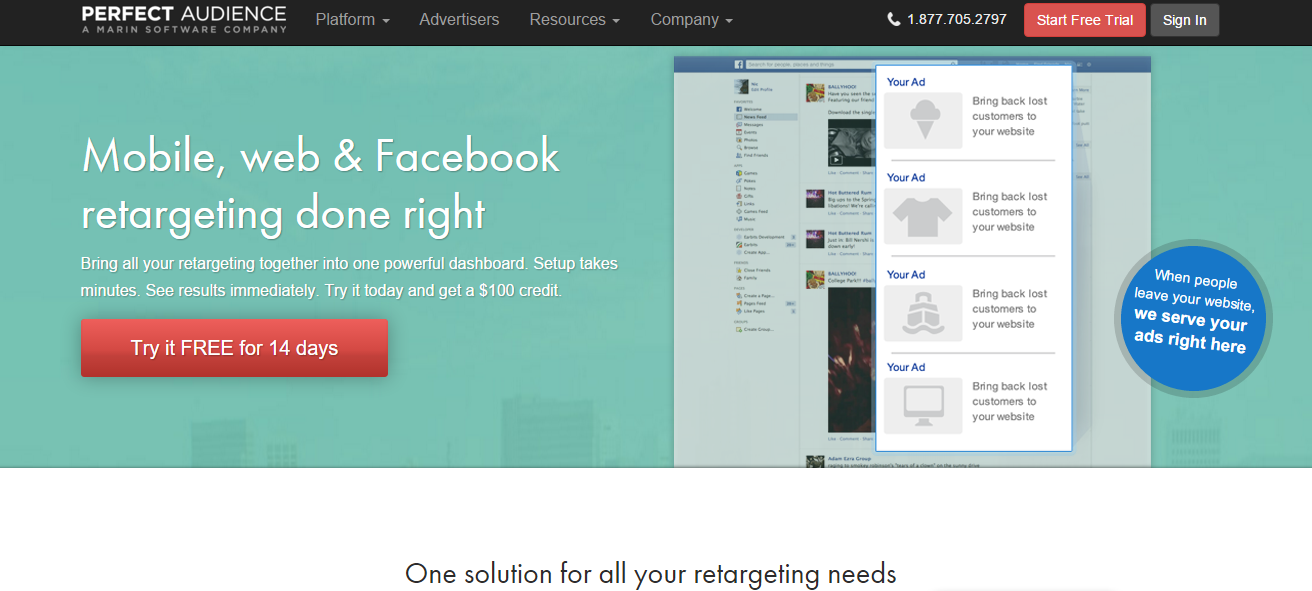Click 'One solution for all your retargeting needs'
This screenshot has height=591, width=1312.
point(651,574)
